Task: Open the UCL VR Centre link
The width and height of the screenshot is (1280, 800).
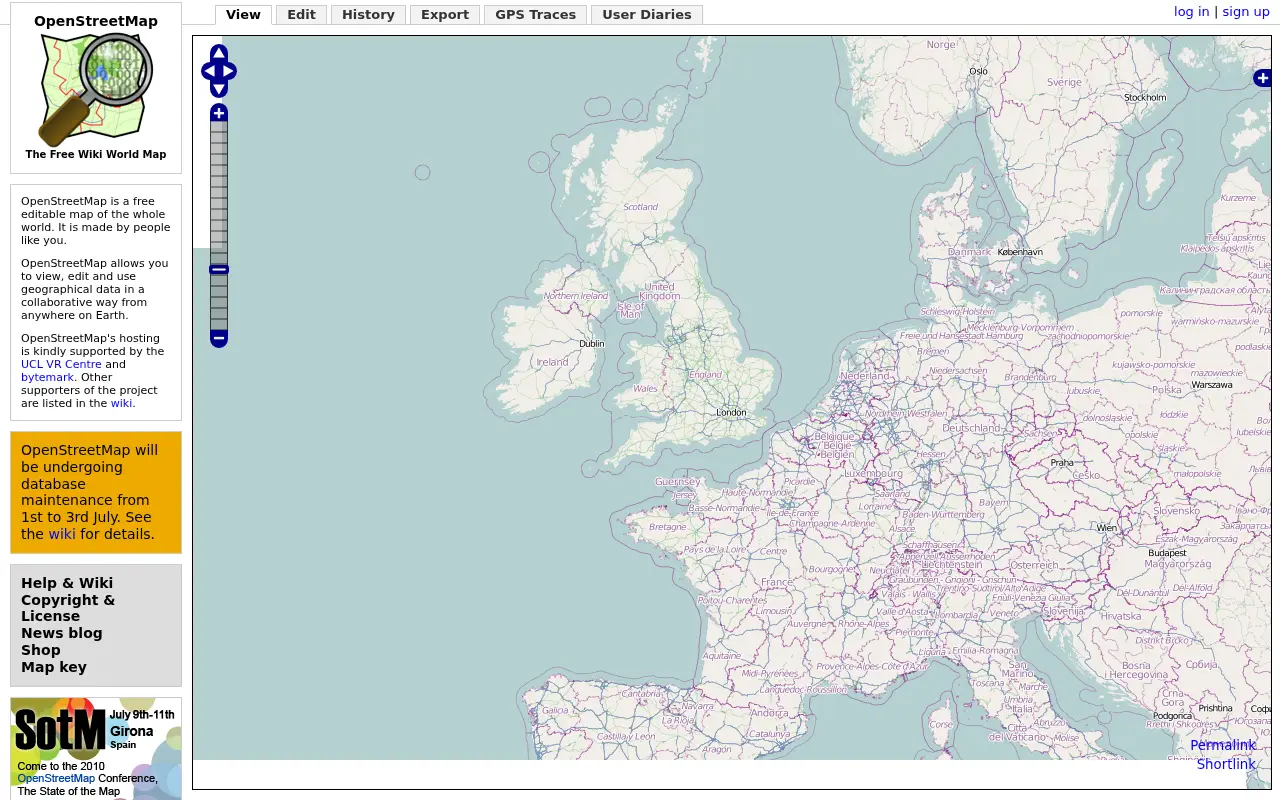Action: click(x=62, y=364)
